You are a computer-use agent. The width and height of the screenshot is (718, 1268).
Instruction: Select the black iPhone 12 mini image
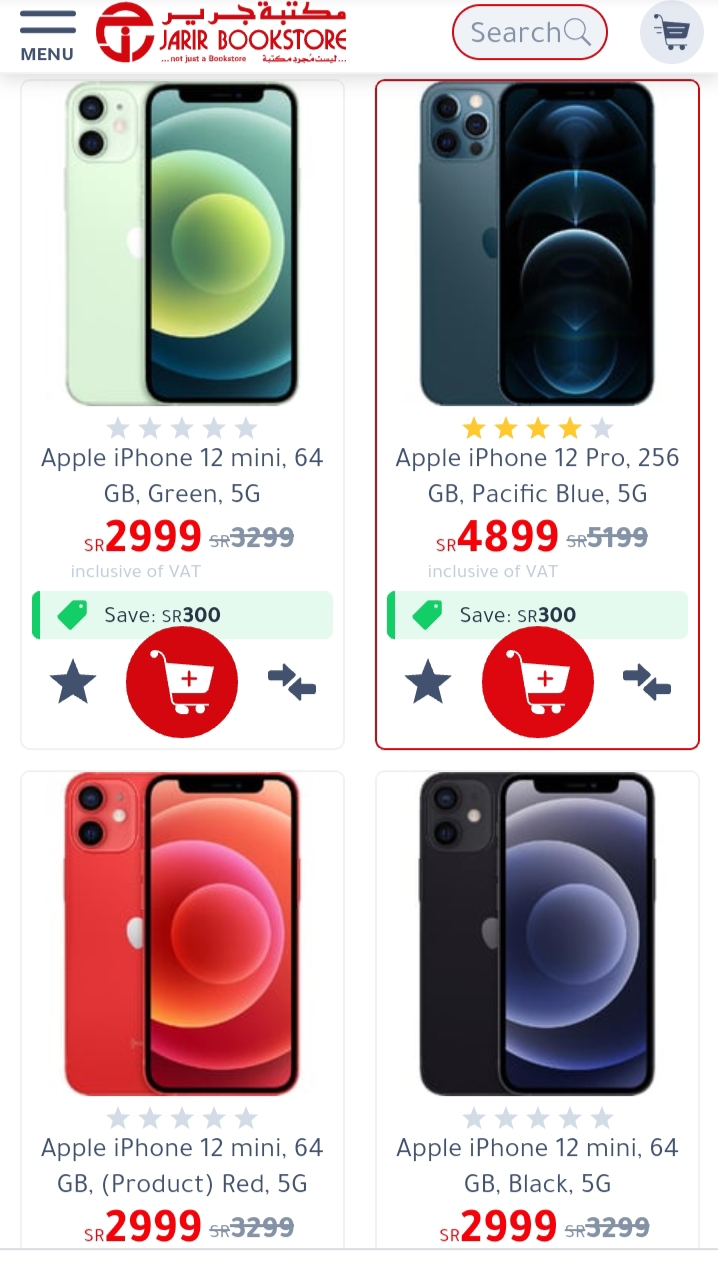[538, 934]
